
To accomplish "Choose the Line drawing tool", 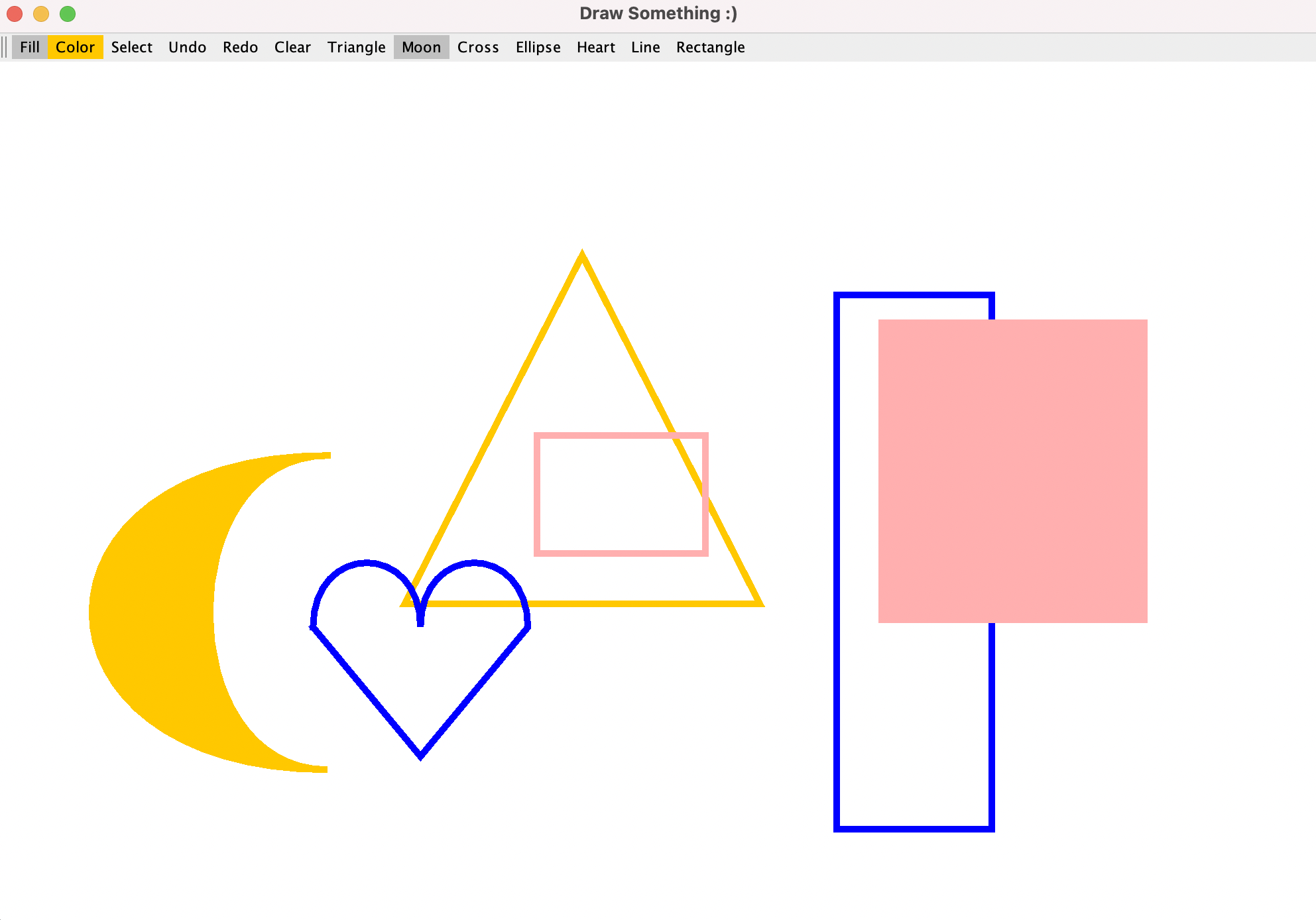I will tap(645, 47).
